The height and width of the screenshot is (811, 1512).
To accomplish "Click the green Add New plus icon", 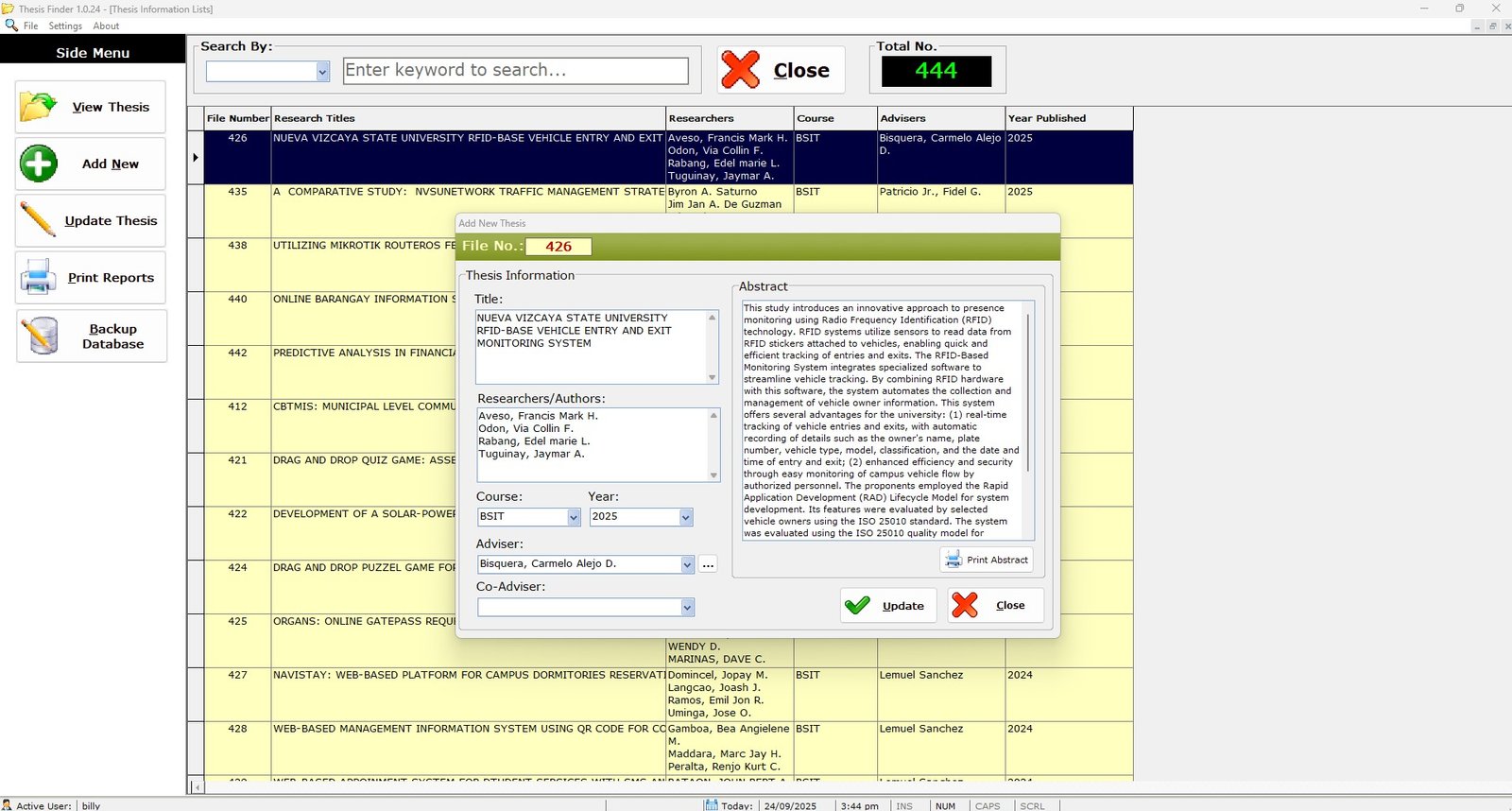I will pos(39,164).
